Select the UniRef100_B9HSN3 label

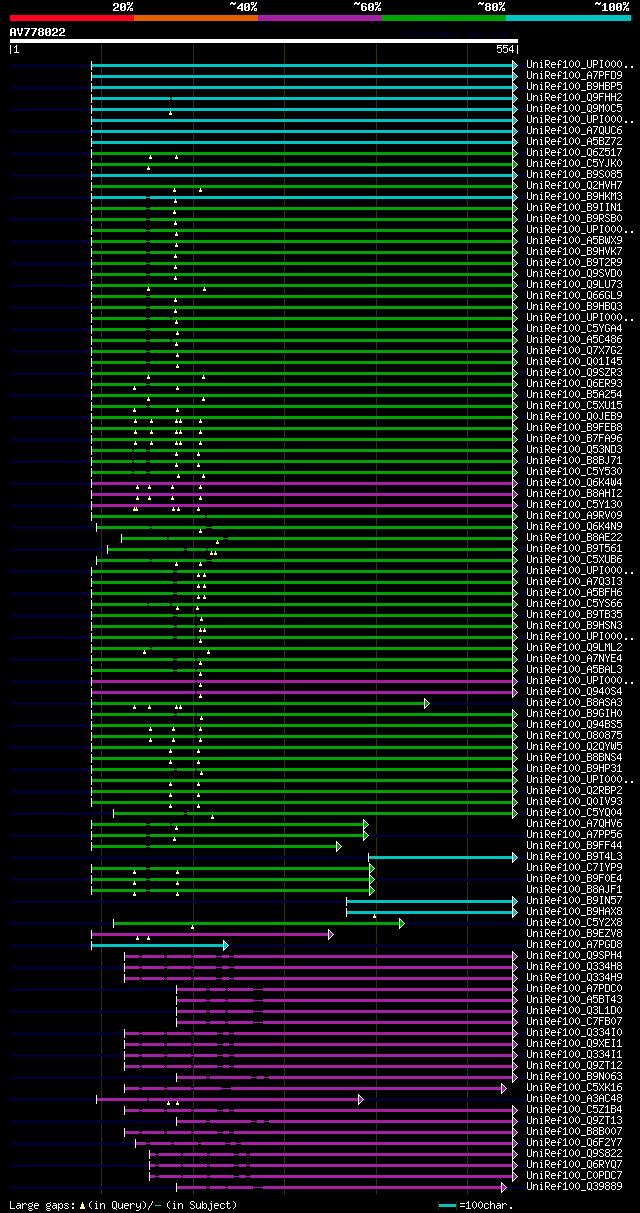pyautogui.click(x=574, y=625)
